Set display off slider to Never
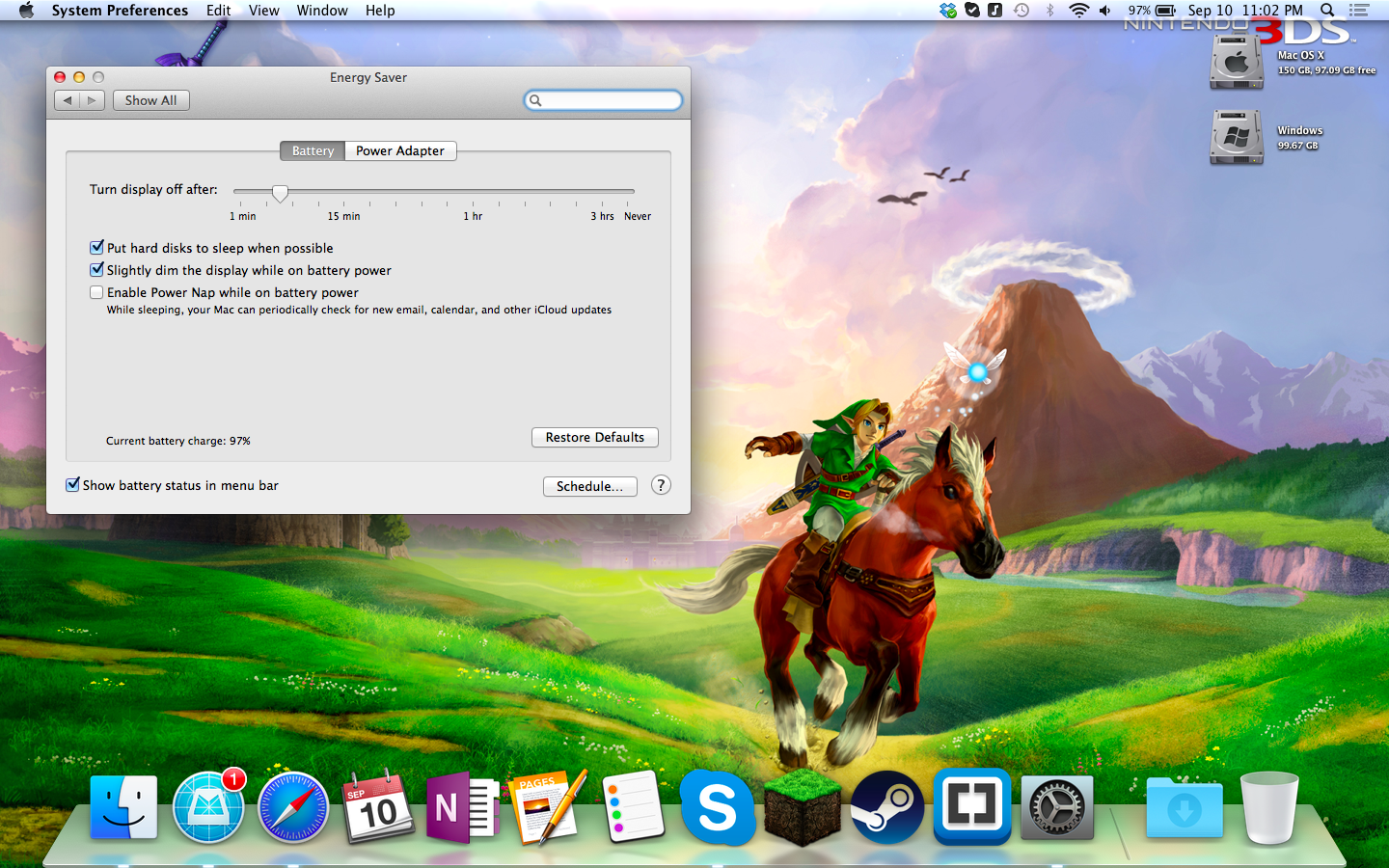The image size is (1389, 868). click(627, 192)
